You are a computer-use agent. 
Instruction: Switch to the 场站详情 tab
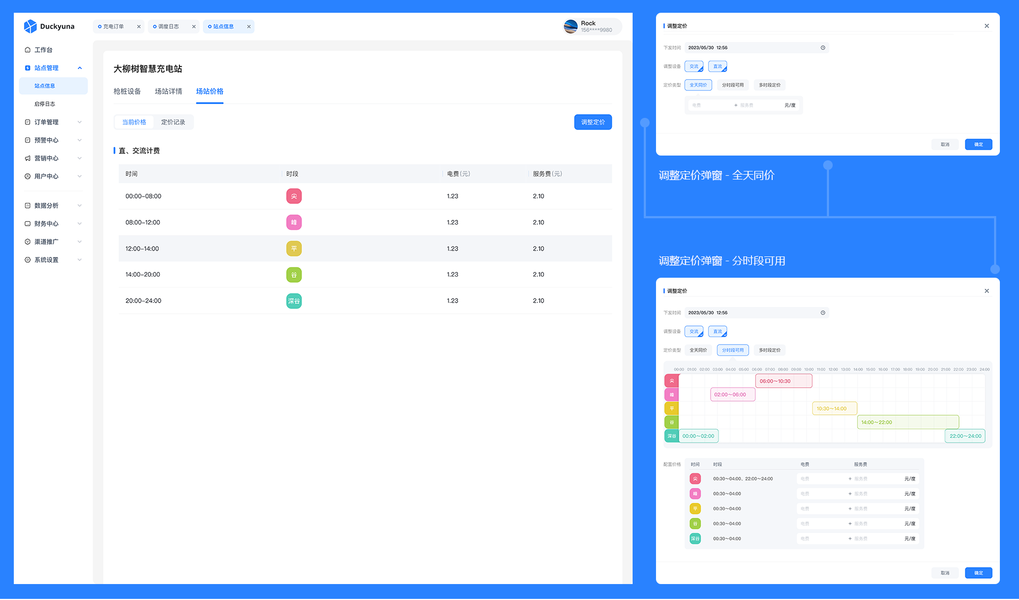168,92
